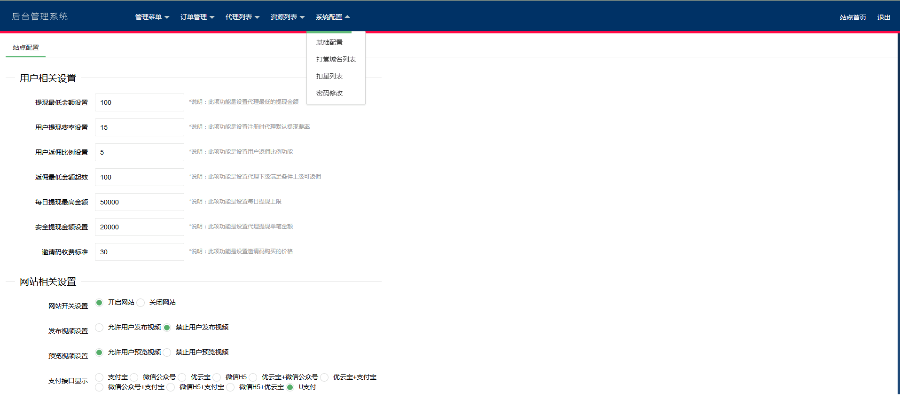This screenshot has height=415, width=900.
Task: Select the 开启网站 radio option
Action: click(x=100, y=302)
